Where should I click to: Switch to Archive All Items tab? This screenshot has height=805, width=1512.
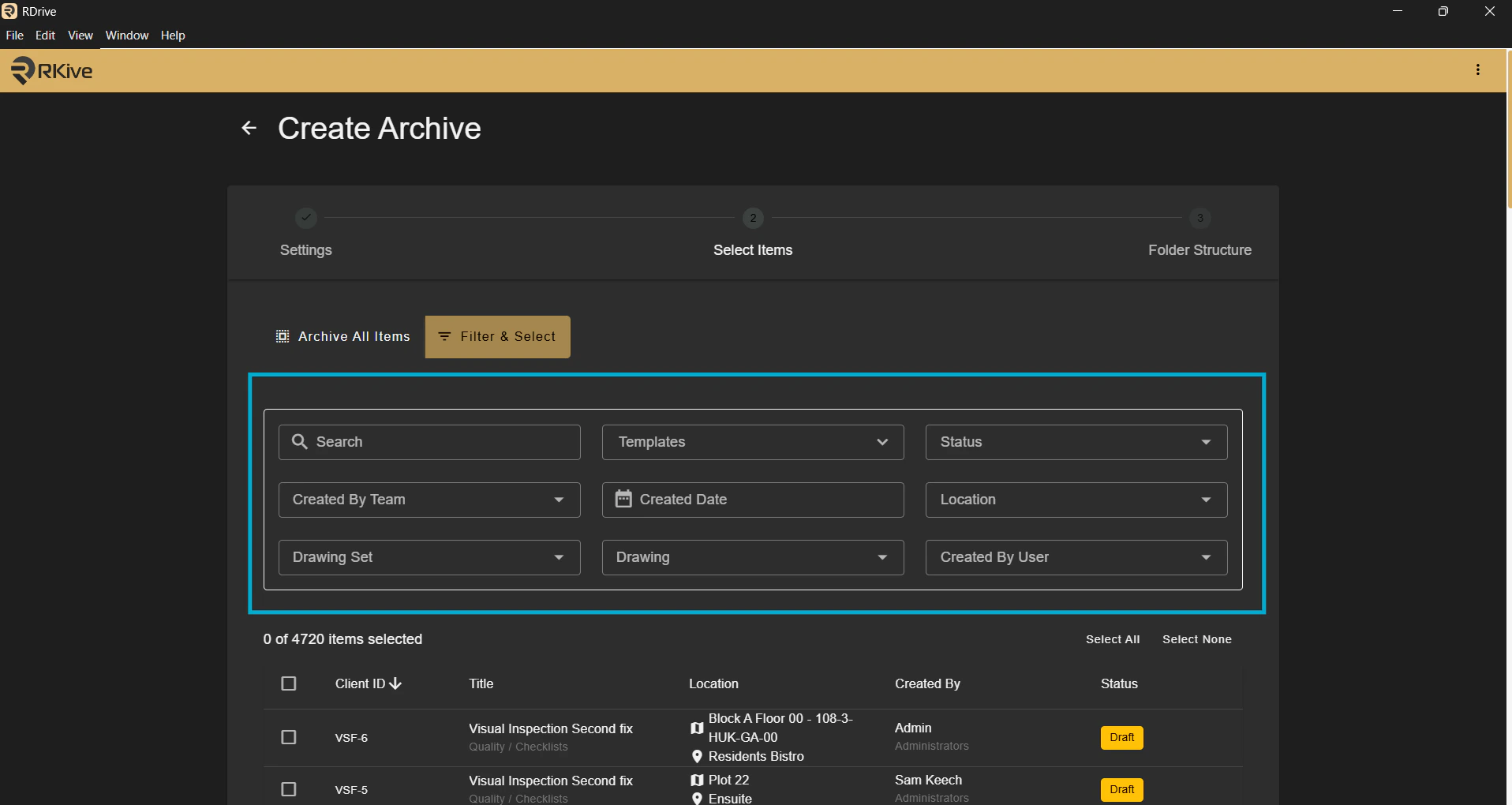(343, 337)
